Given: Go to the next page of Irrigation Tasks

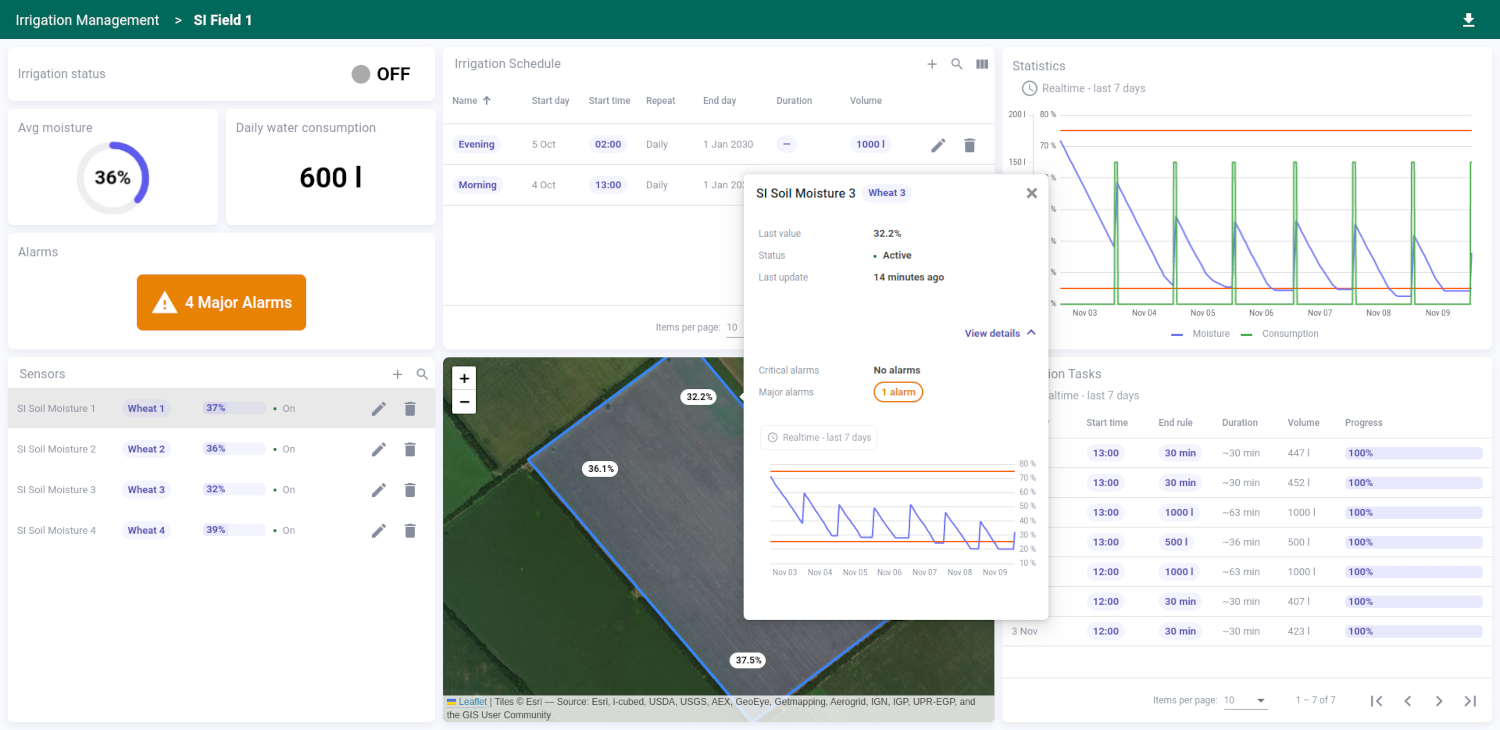Looking at the screenshot, I should point(1439,701).
